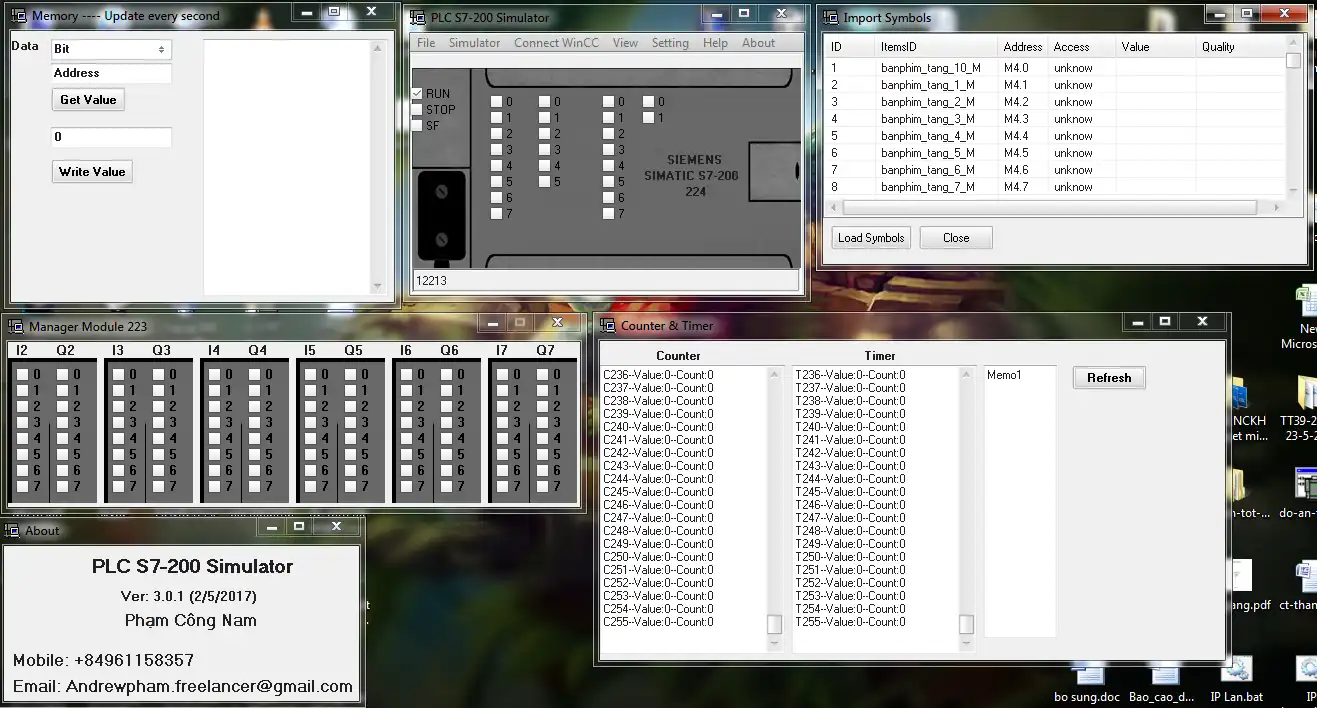This screenshot has height=708, width=1317.
Task: Toggle I2 bit 0 in Manager Module
Action: [x=22, y=374]
